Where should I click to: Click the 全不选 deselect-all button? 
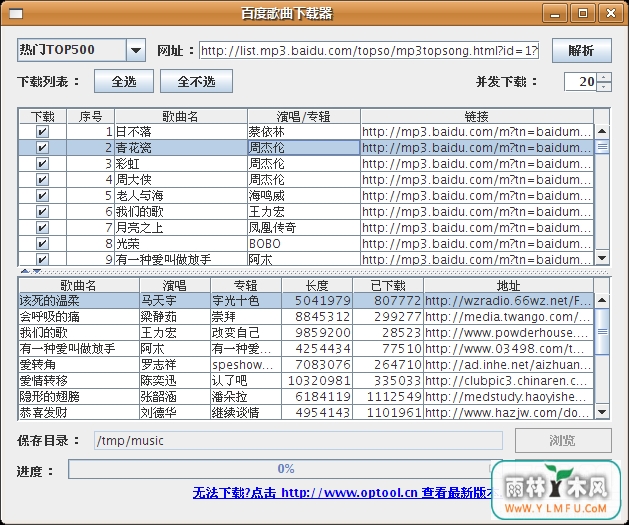(x=197, y=81)
